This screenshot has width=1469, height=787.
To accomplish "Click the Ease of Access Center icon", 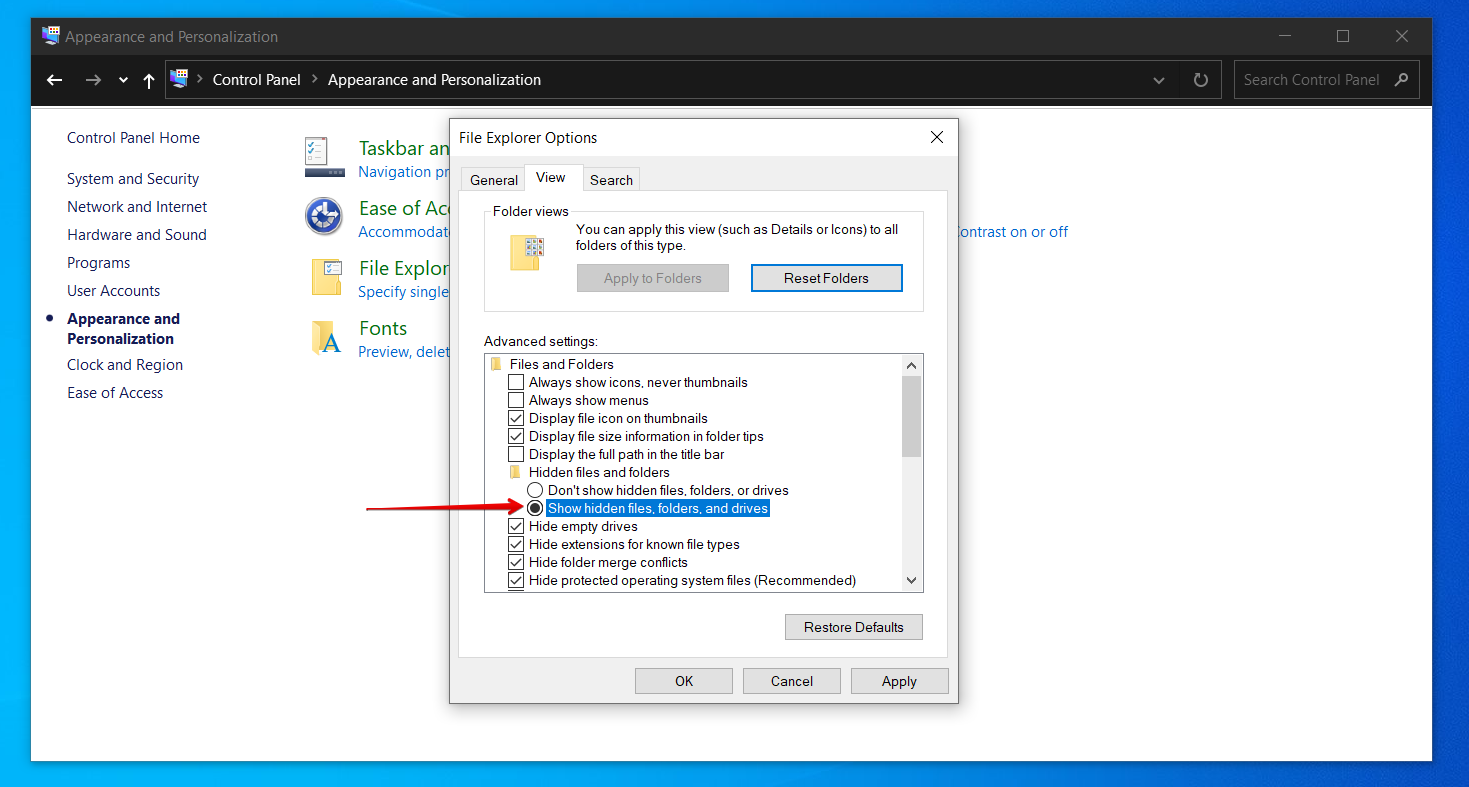I will coord(324,217).
